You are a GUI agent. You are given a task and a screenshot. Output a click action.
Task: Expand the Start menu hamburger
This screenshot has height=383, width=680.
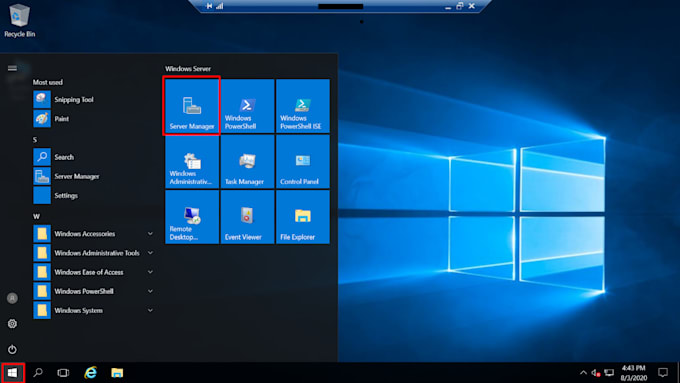click(x=12, y=68)
